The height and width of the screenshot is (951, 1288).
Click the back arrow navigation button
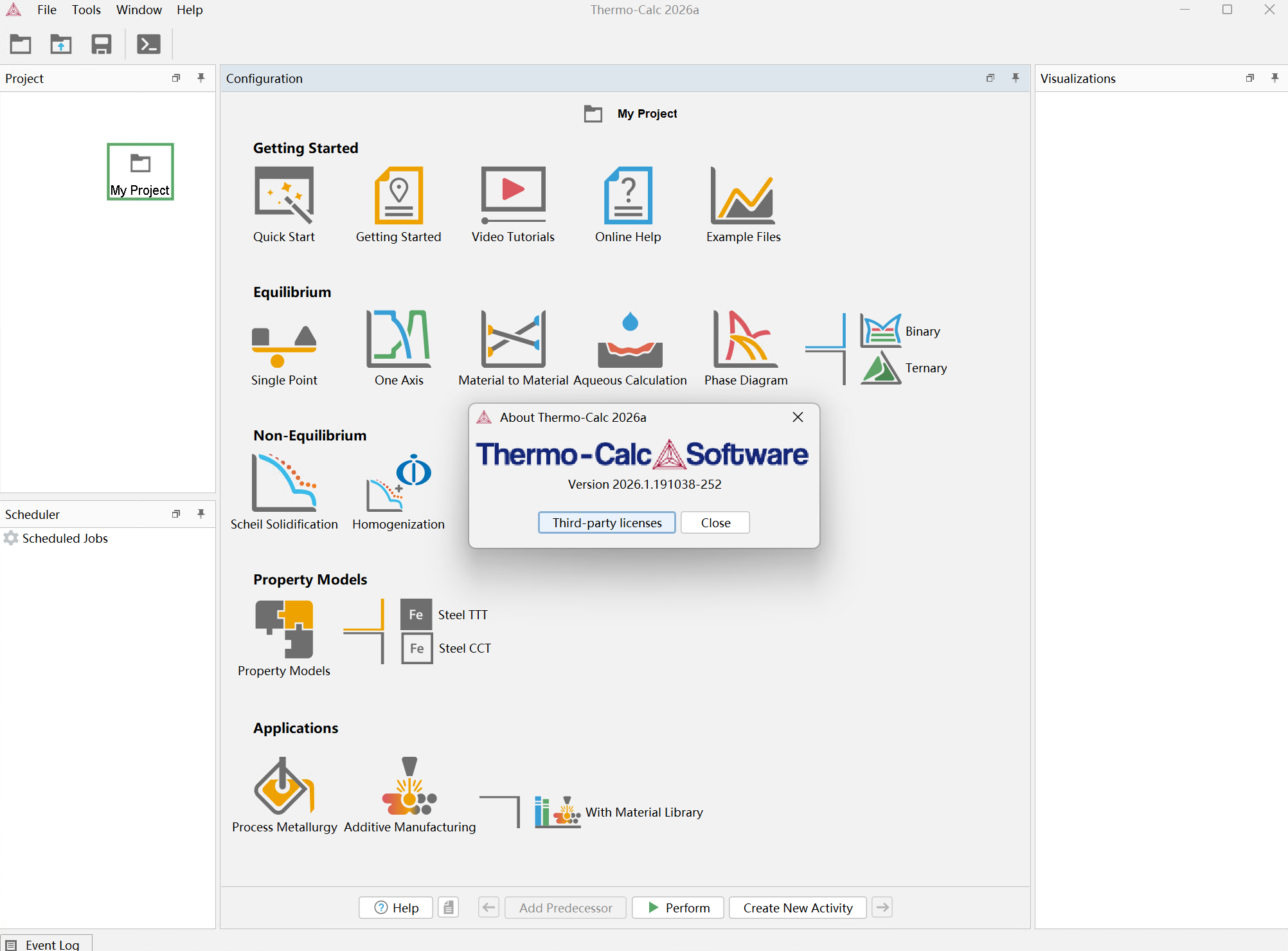pyautogui.click(x=488, y=908)
